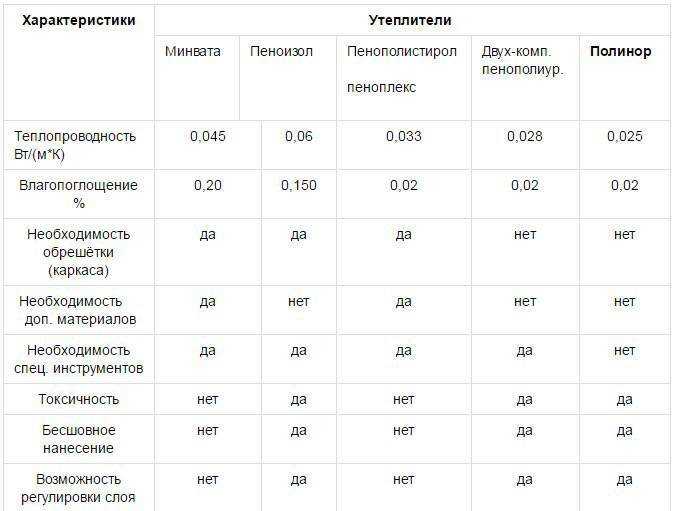Click the Влагопоглощение % row label
The height and width of the screenshot is (511, 674).
pos(78,194)
